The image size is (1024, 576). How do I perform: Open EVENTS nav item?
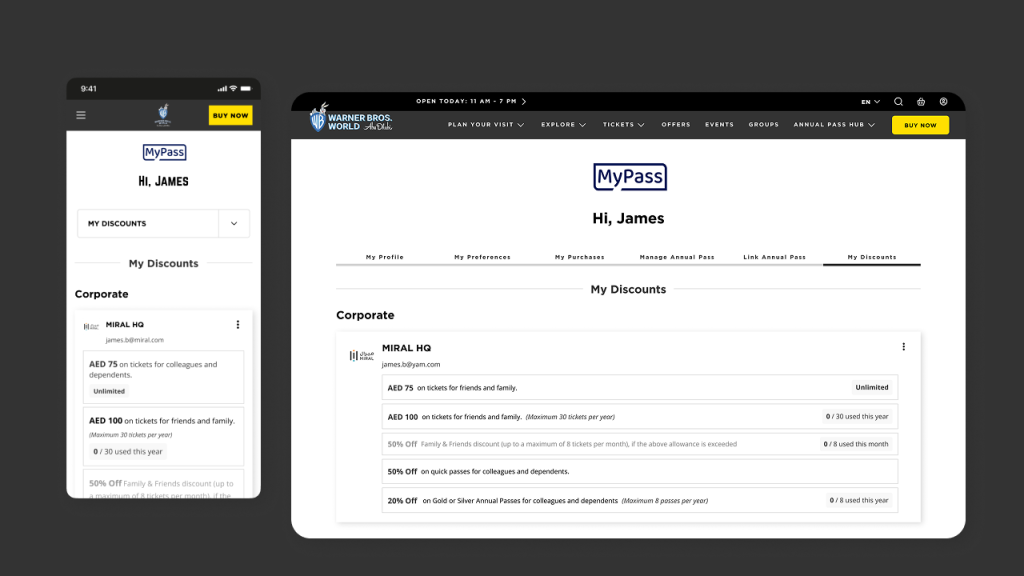(x=720, y=125)
